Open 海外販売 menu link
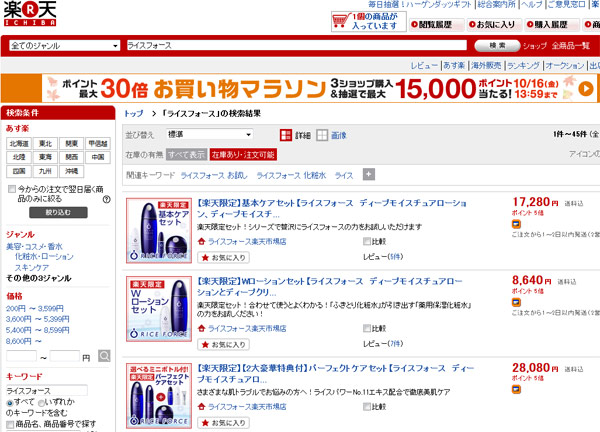600x432 pixels. coord(486,66)
